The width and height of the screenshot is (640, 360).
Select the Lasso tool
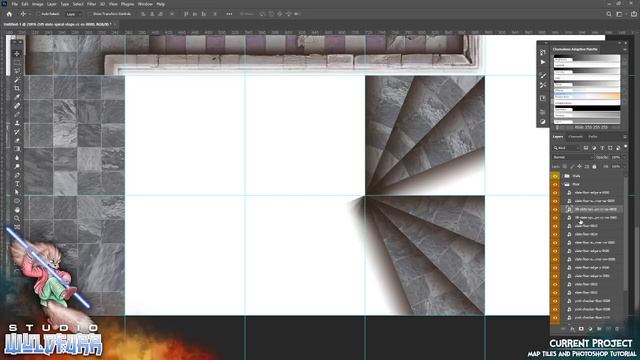click(17, 71)
